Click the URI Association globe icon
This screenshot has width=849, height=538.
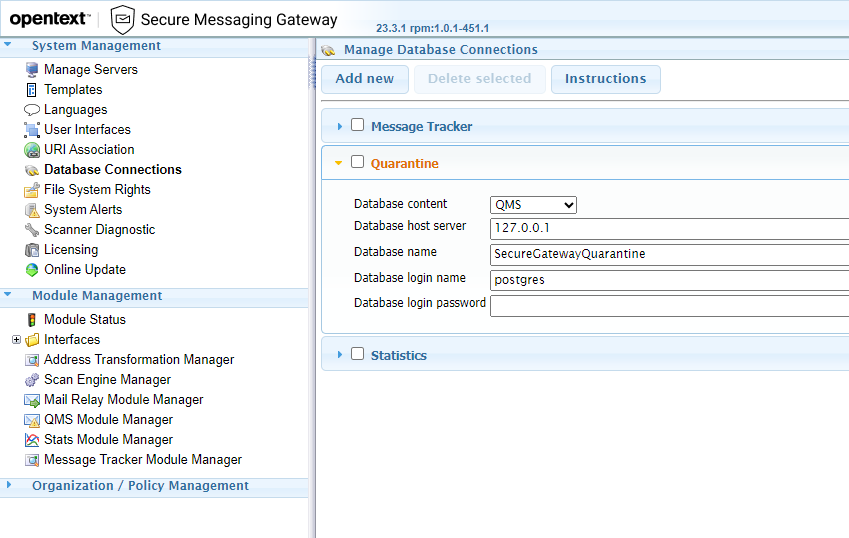coord(32,150)
